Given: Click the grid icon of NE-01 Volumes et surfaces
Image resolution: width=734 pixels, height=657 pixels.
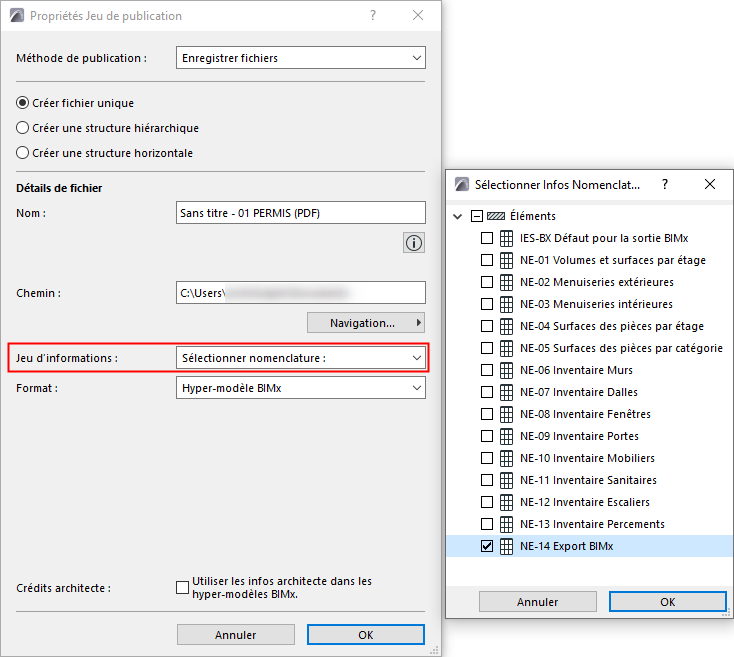Looking at the screenshot, I should tap(506, 260).
